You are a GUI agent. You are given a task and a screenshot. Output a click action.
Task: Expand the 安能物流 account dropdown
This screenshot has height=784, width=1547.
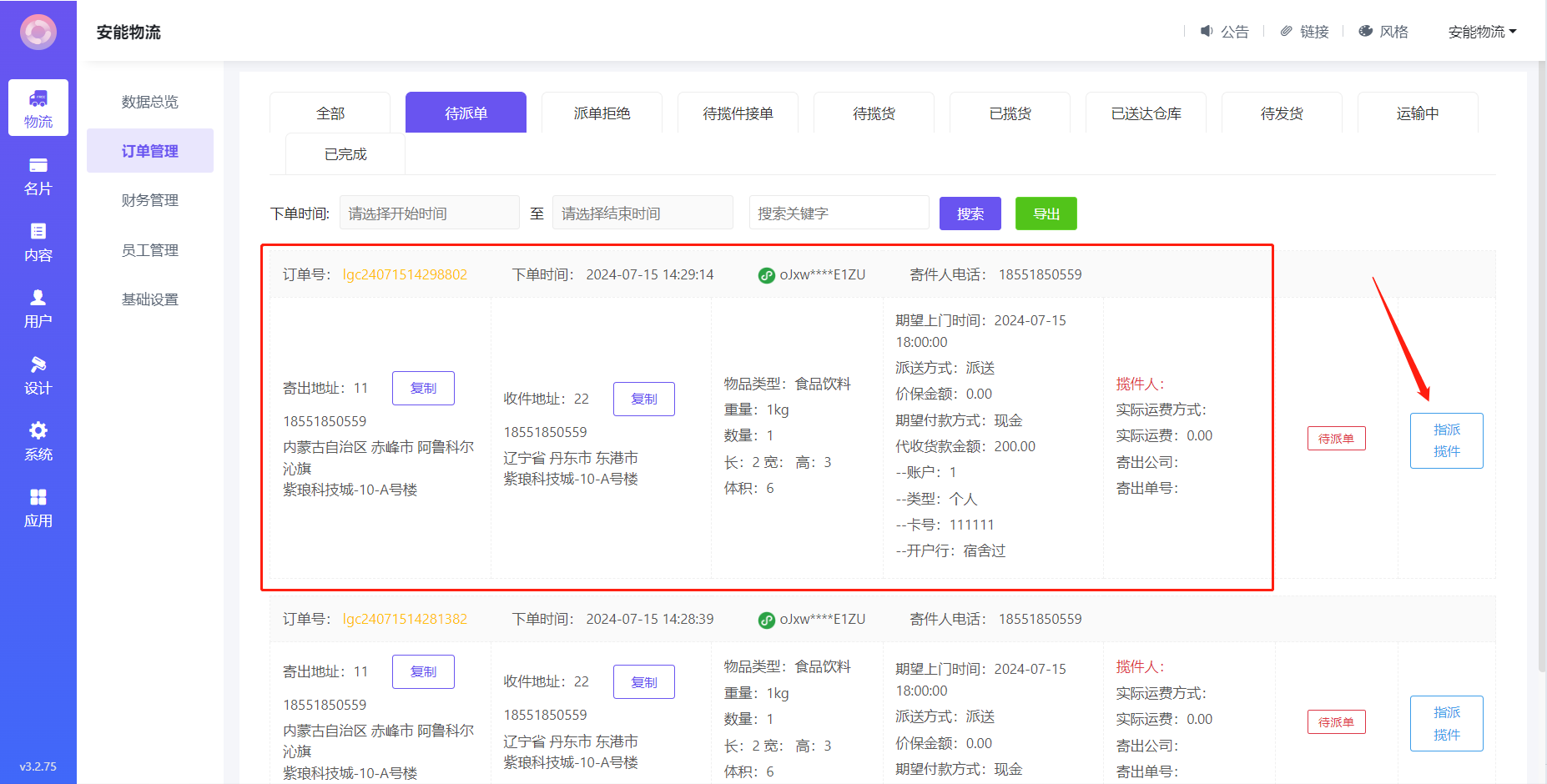pos(1482,32)
